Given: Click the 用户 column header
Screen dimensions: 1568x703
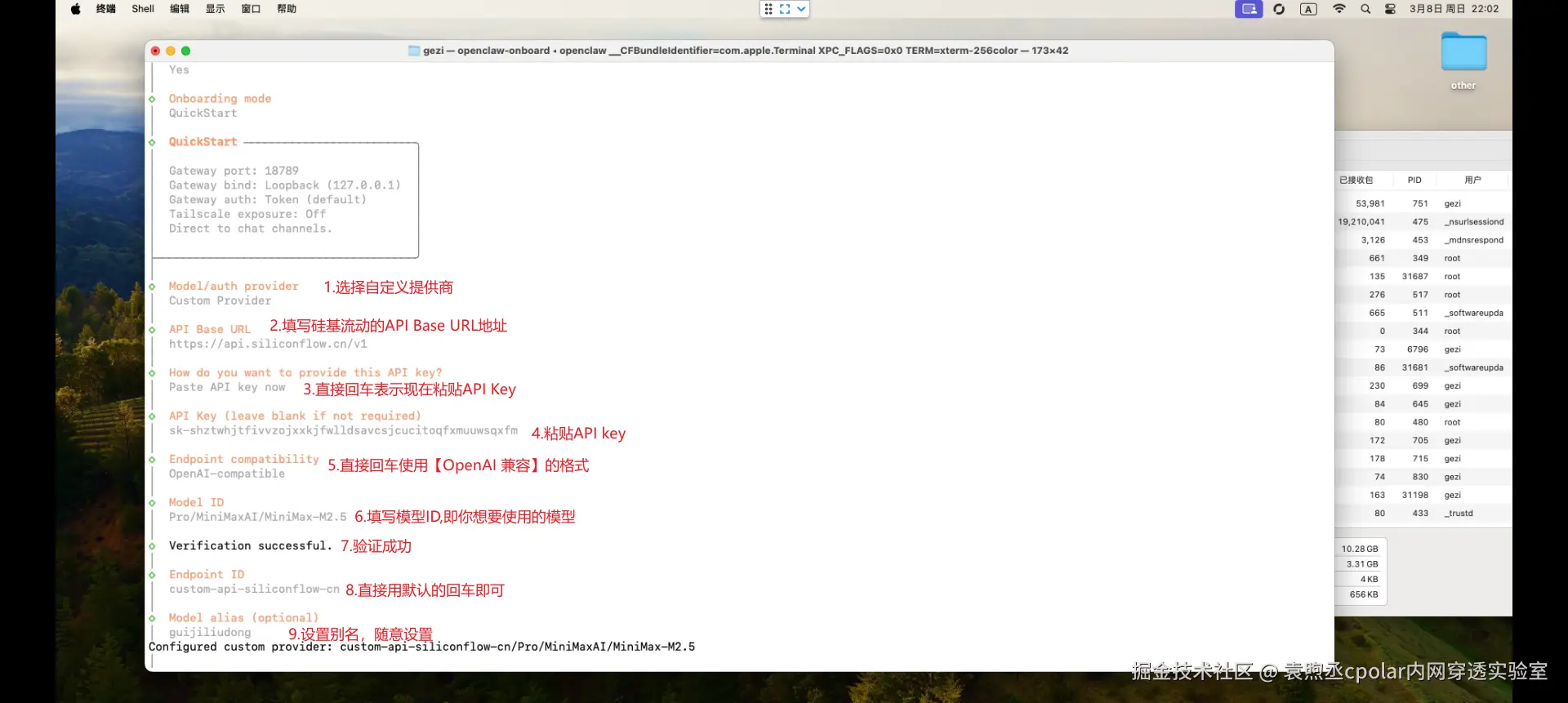Looking at the screenshot, I should [1472, 180].
